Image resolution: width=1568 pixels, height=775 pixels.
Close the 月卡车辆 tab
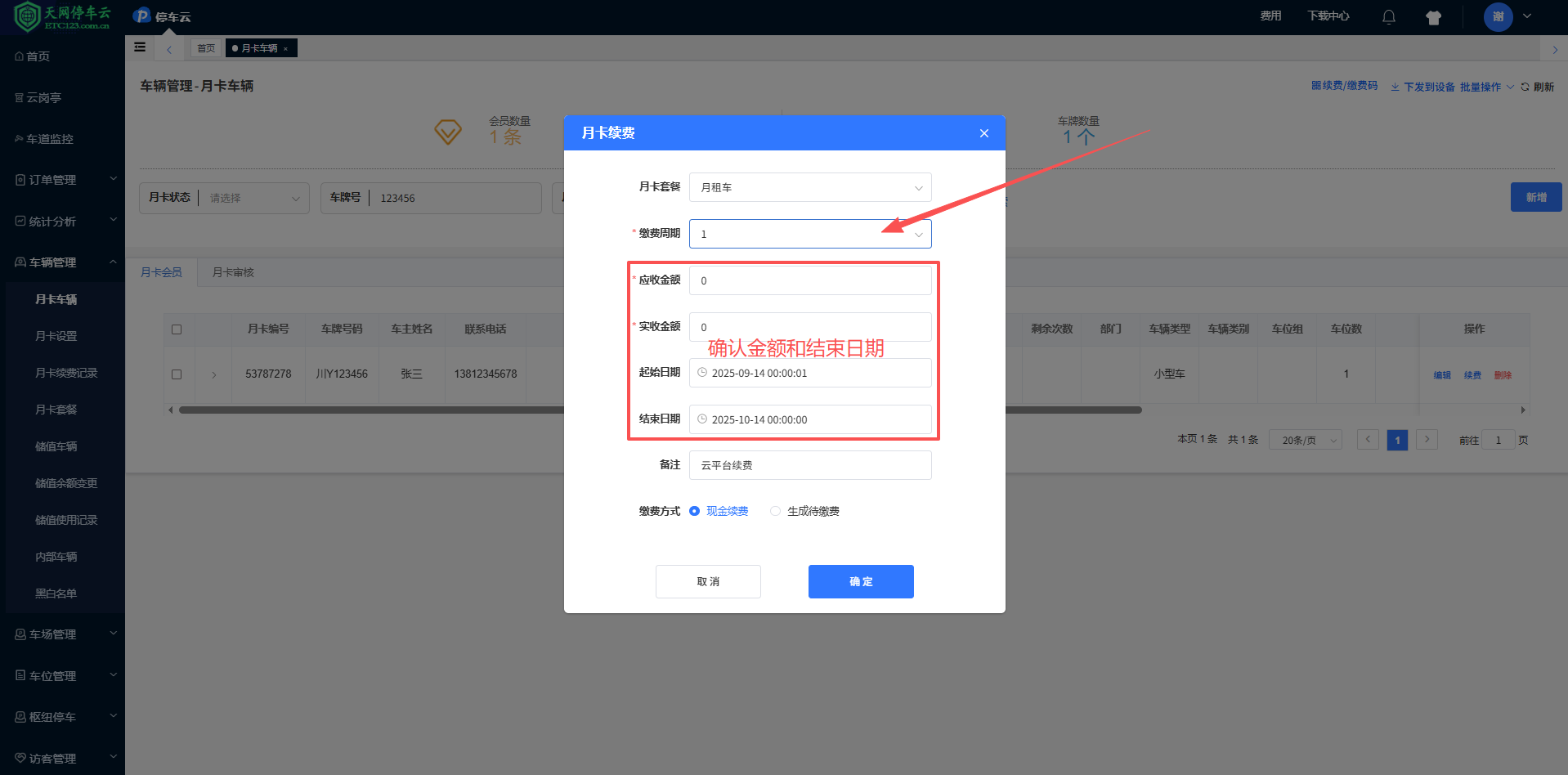tap(285, 49)
